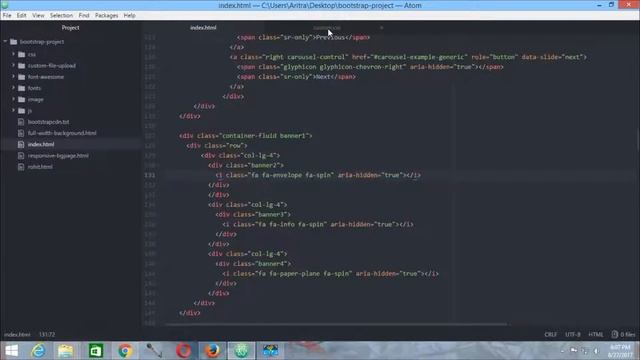The width and height of the screenshot is (640, 360).
Task: Open Firefox from the taskbar
Action: (x=212, y=351)
